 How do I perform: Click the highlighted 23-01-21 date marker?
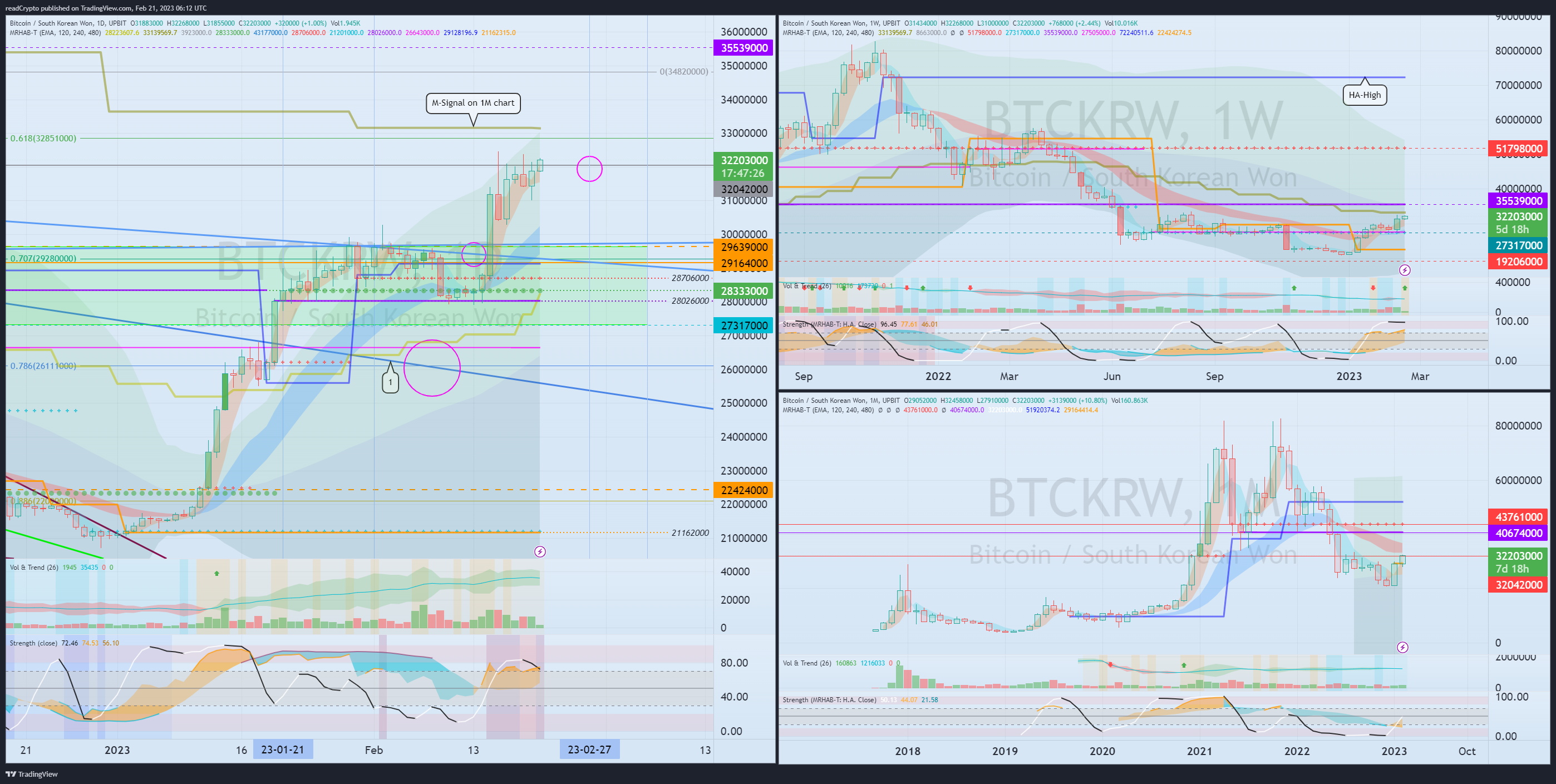pos(283,750)
